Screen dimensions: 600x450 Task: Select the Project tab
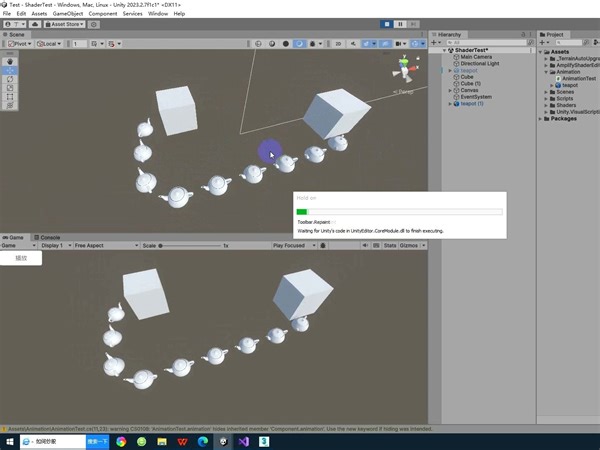[x=551, y=35]
